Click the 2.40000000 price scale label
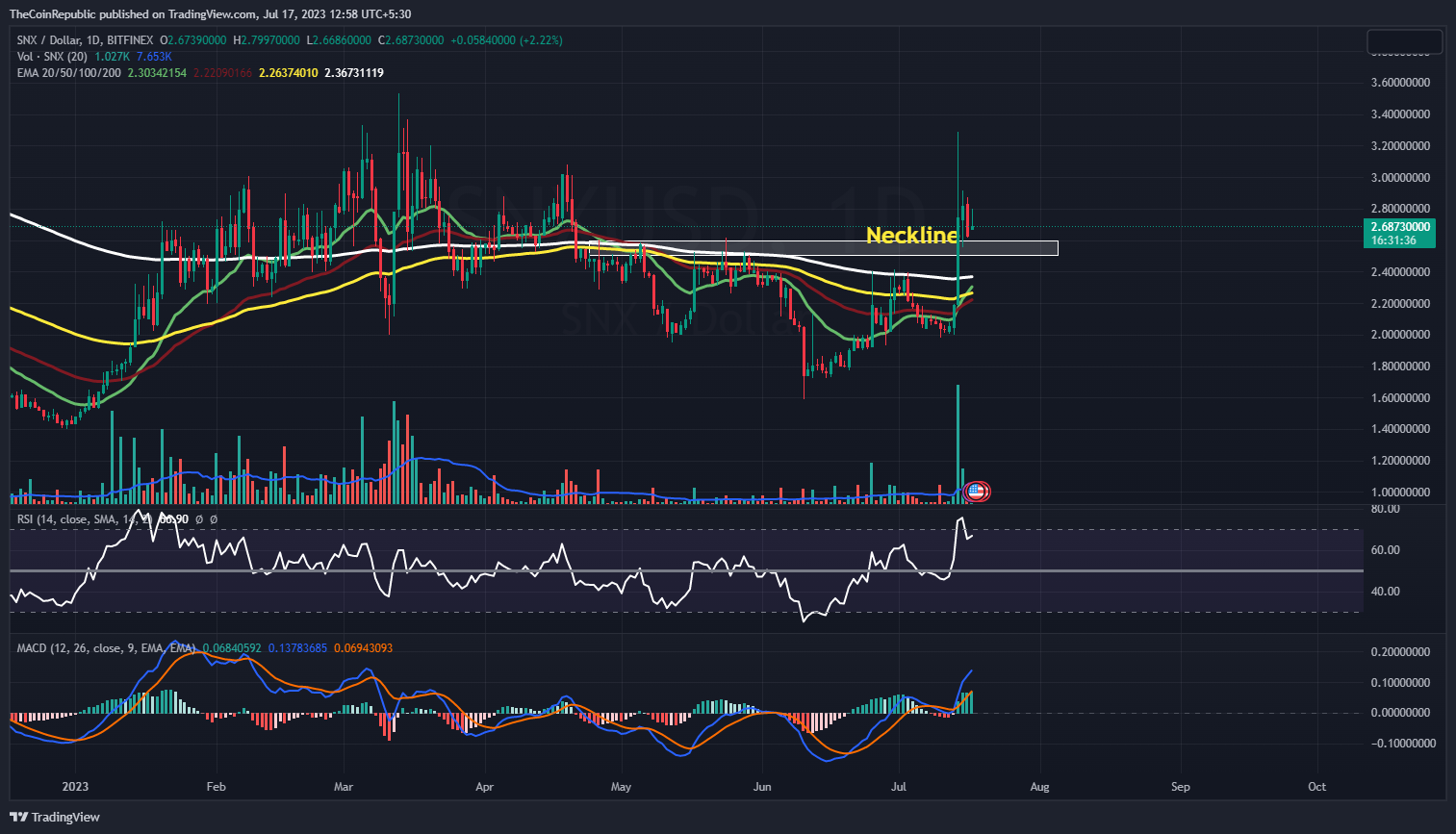 (1398, 272)
